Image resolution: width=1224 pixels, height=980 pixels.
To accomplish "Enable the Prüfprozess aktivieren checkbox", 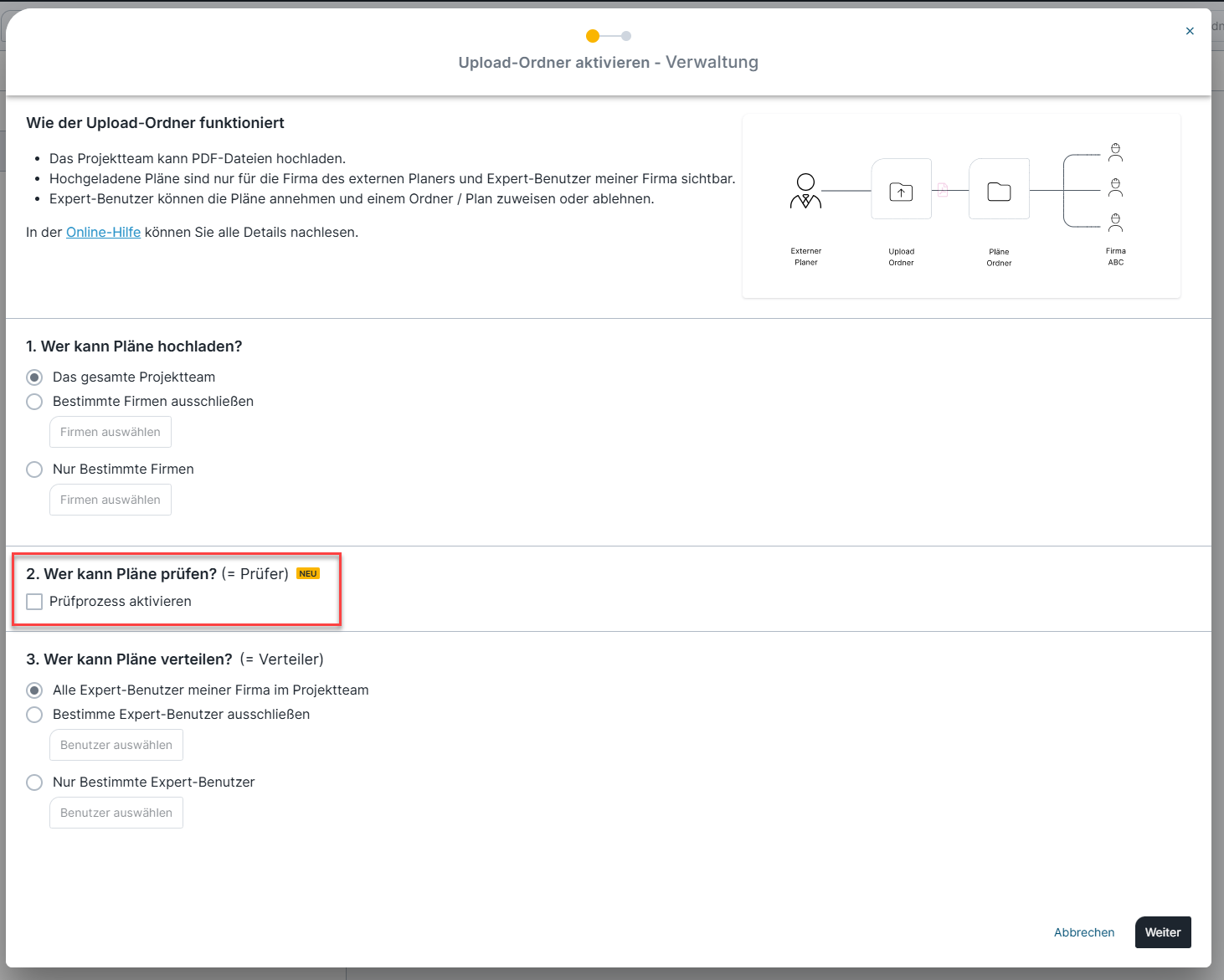I will pyautogui.click(x=34, y=602).
